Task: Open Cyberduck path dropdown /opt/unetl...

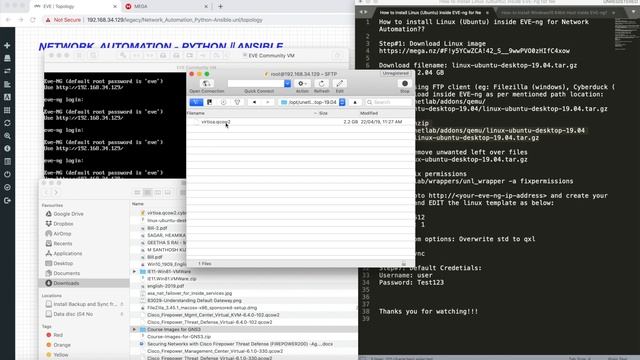Action: tap(312, 102)
